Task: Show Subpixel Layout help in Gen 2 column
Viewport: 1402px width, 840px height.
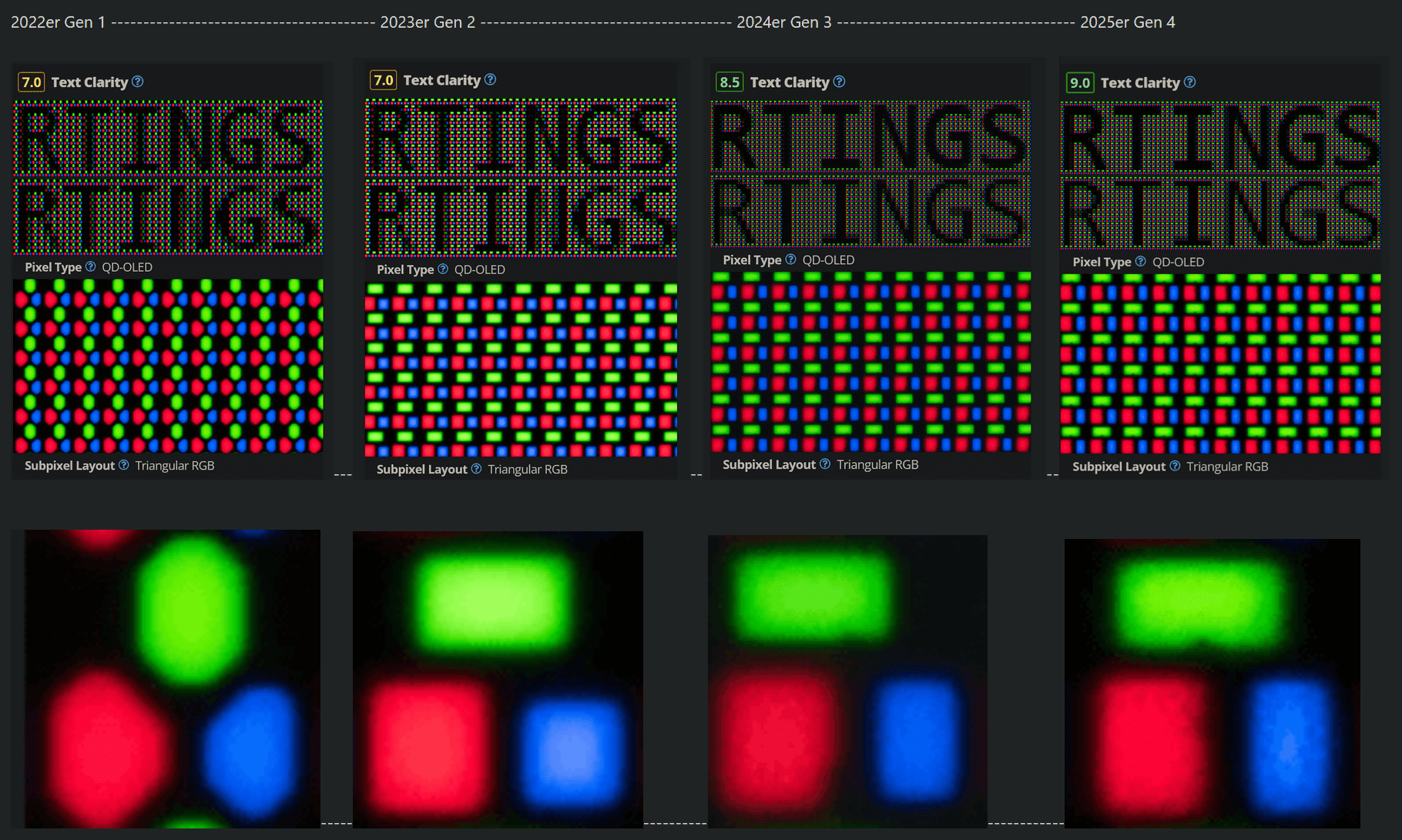Action: (476, 469)
